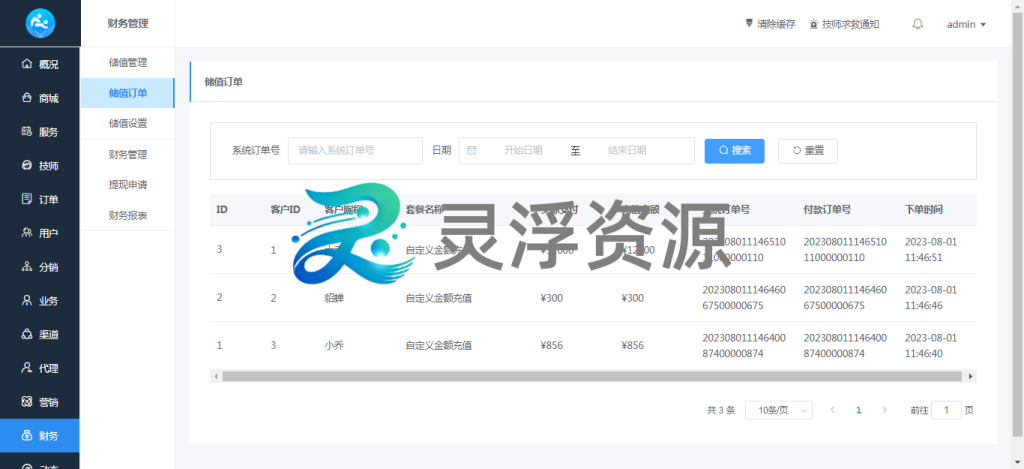This screenshot has height=469, width=1024.
Task: Click the horizontal scrollbar right arrow
Action: click(x=971, y=376)
